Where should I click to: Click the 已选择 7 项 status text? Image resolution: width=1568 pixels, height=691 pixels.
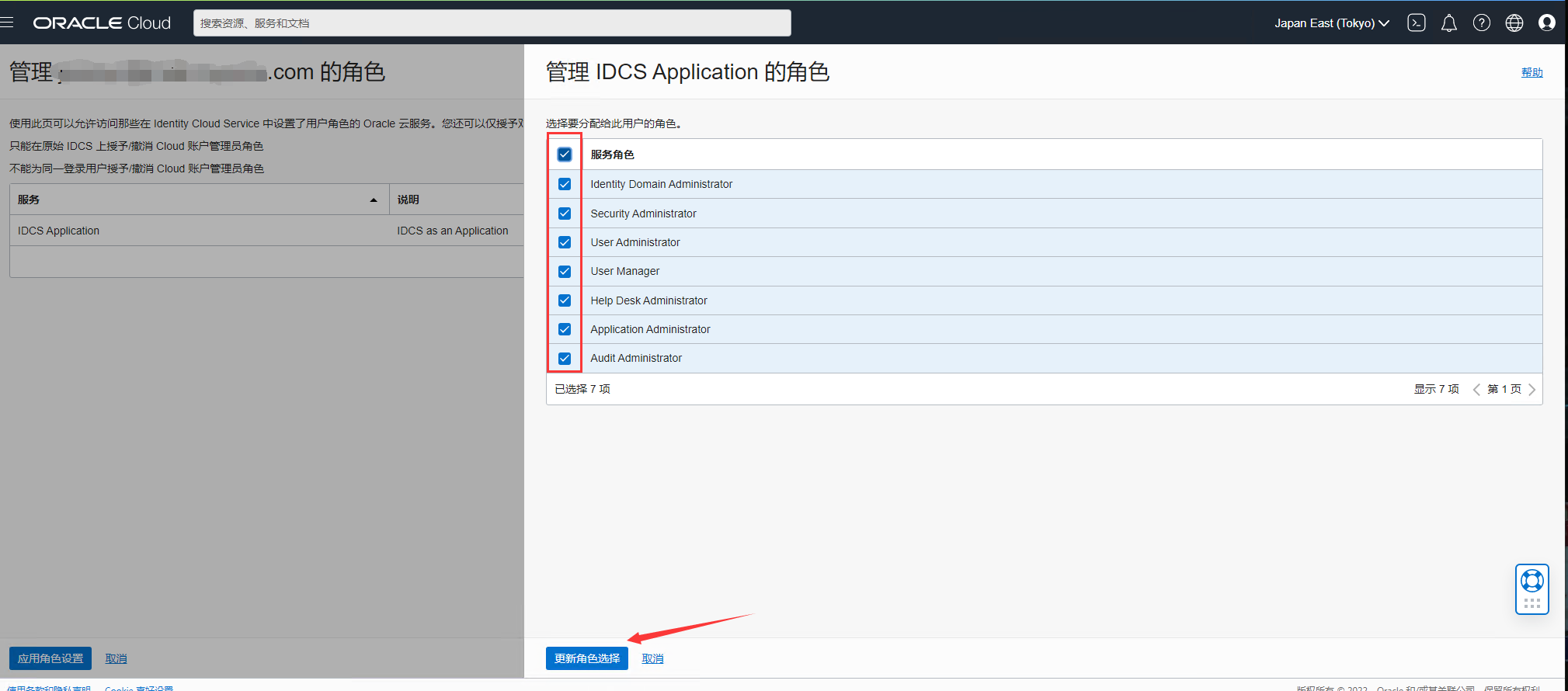point(582,389)
